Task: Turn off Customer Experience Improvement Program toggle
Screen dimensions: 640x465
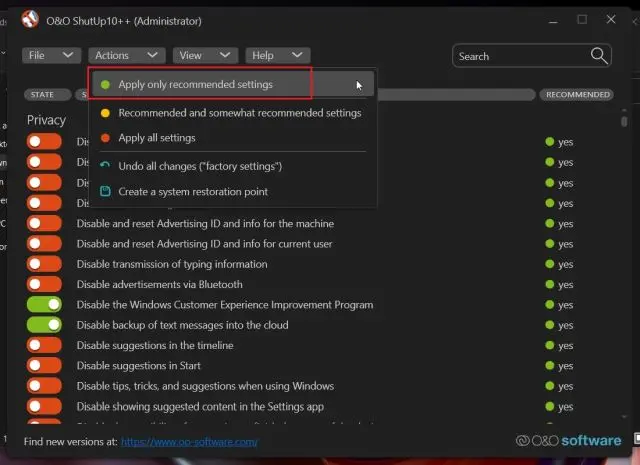Action: click(x=44, y=305)
